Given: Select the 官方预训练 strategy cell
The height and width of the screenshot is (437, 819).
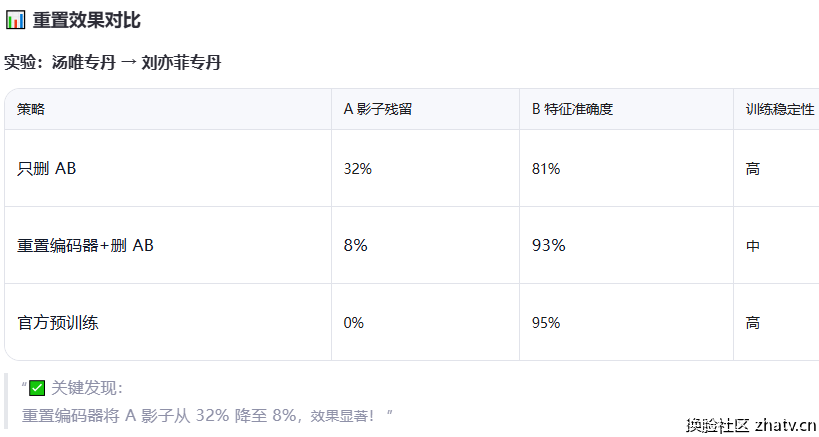Looking at the screenshot, I should click(x=58, y=322).
